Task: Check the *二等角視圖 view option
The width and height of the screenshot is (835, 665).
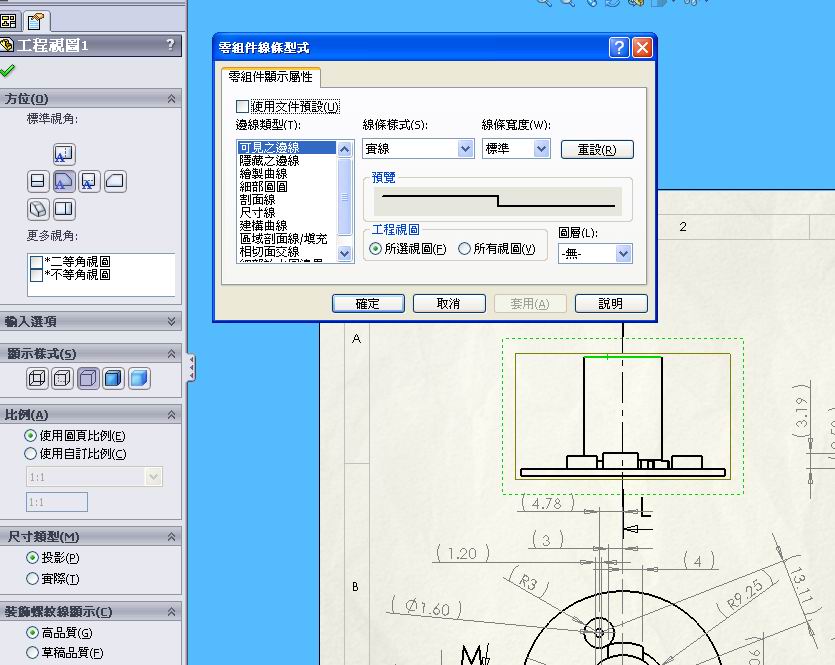Action: point(36,262)
